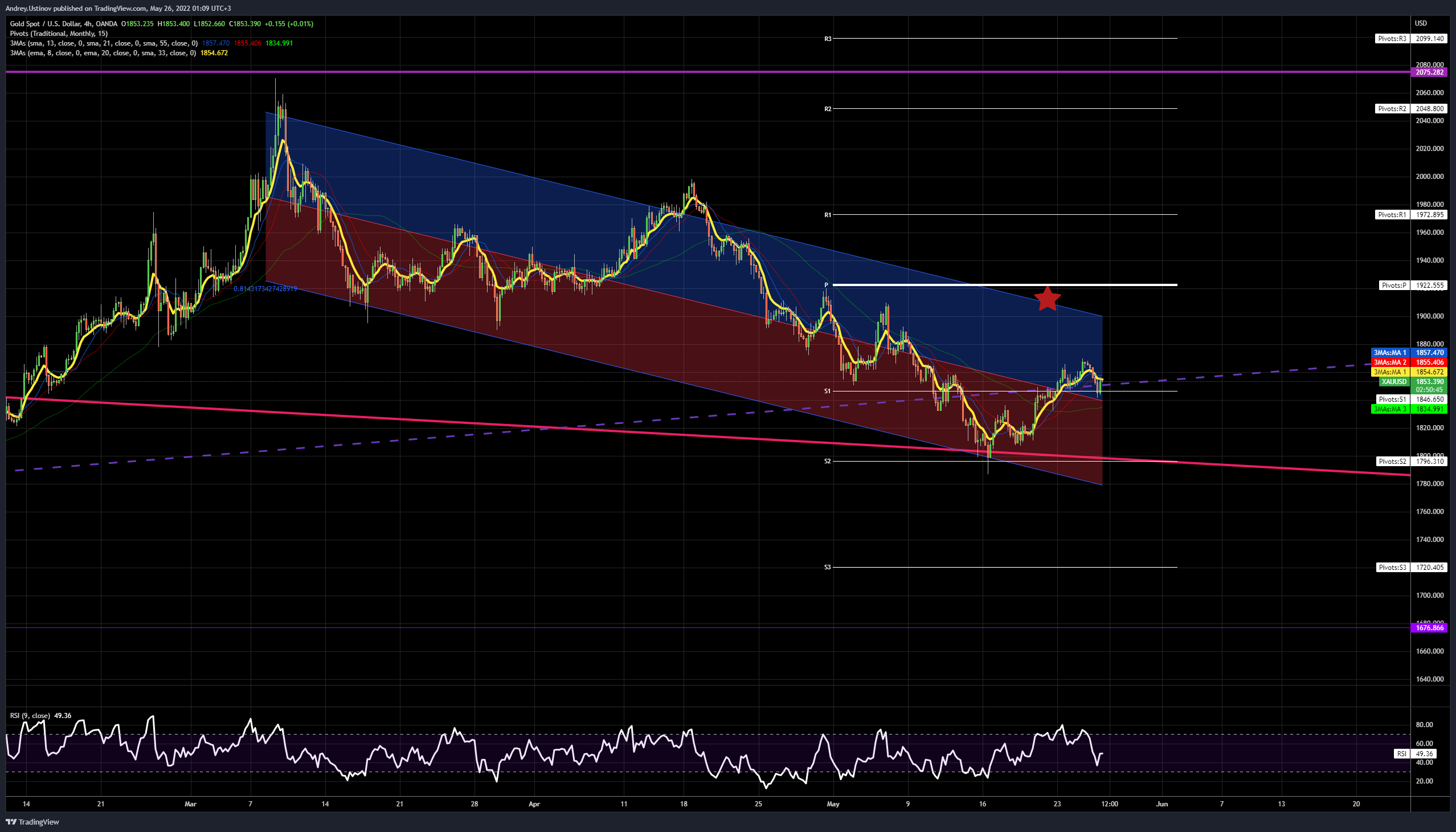Click the S1 pivot label on the chart
1456x832 pixels.
tap(827, 391)
